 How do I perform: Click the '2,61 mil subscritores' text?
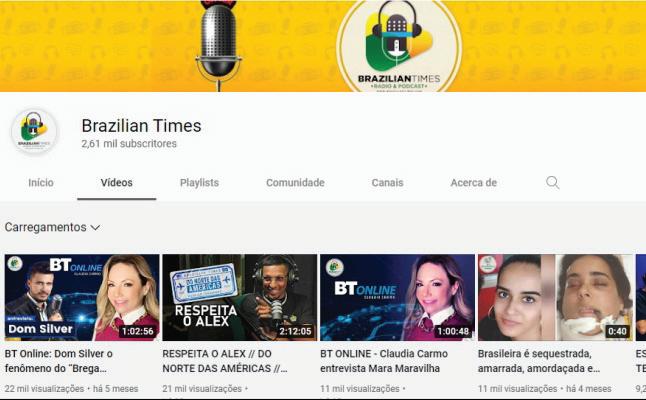[129, 144]
